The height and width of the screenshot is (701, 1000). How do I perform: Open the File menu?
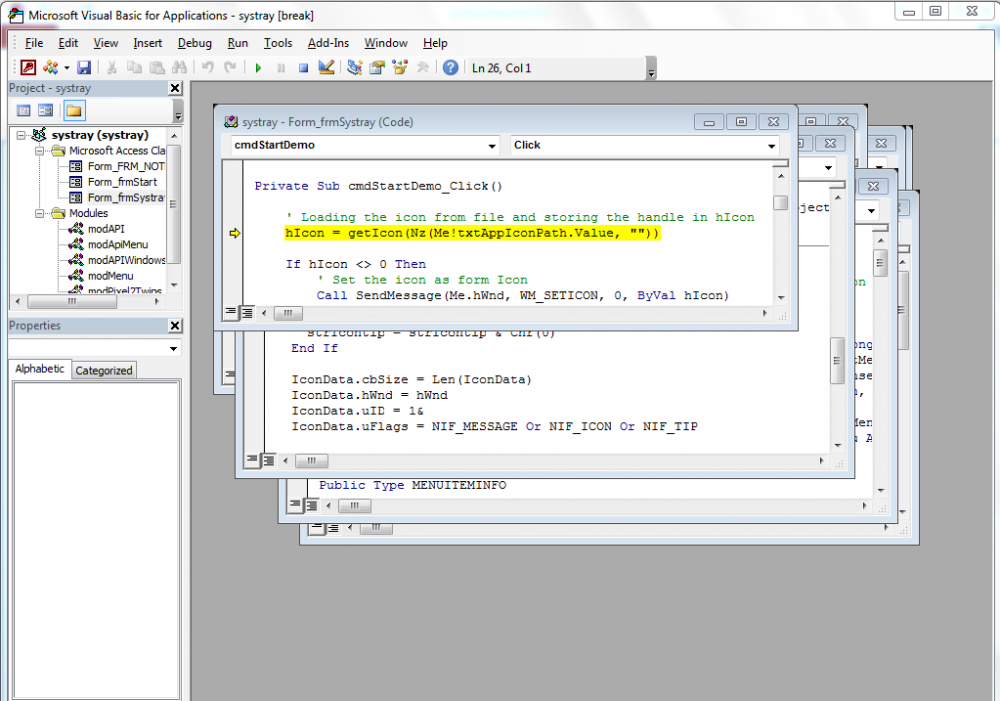tap(34, 43)
